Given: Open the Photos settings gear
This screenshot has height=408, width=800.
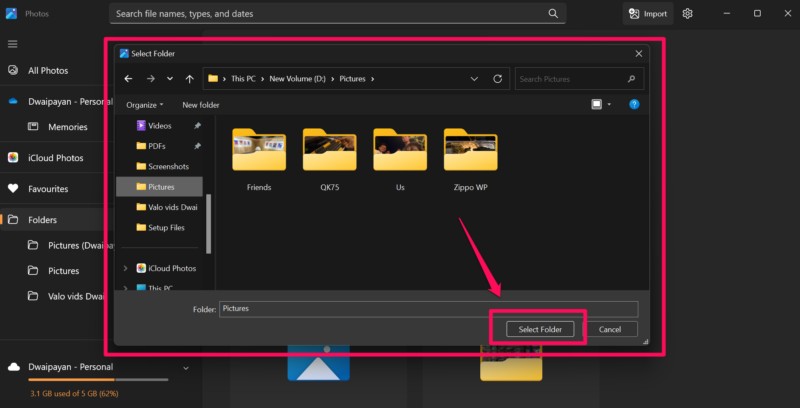Looking at the screenshot, I should click(687, 13).
